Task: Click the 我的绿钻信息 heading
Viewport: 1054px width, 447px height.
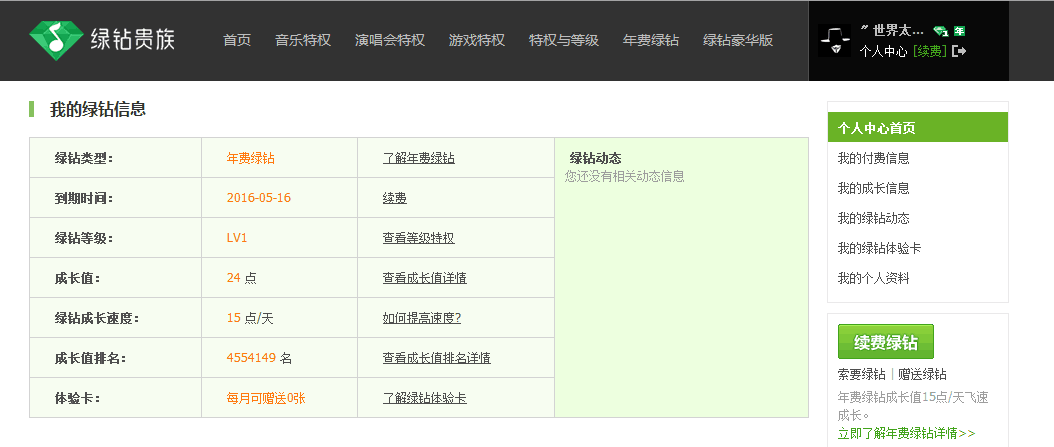Action: (98, 110)
